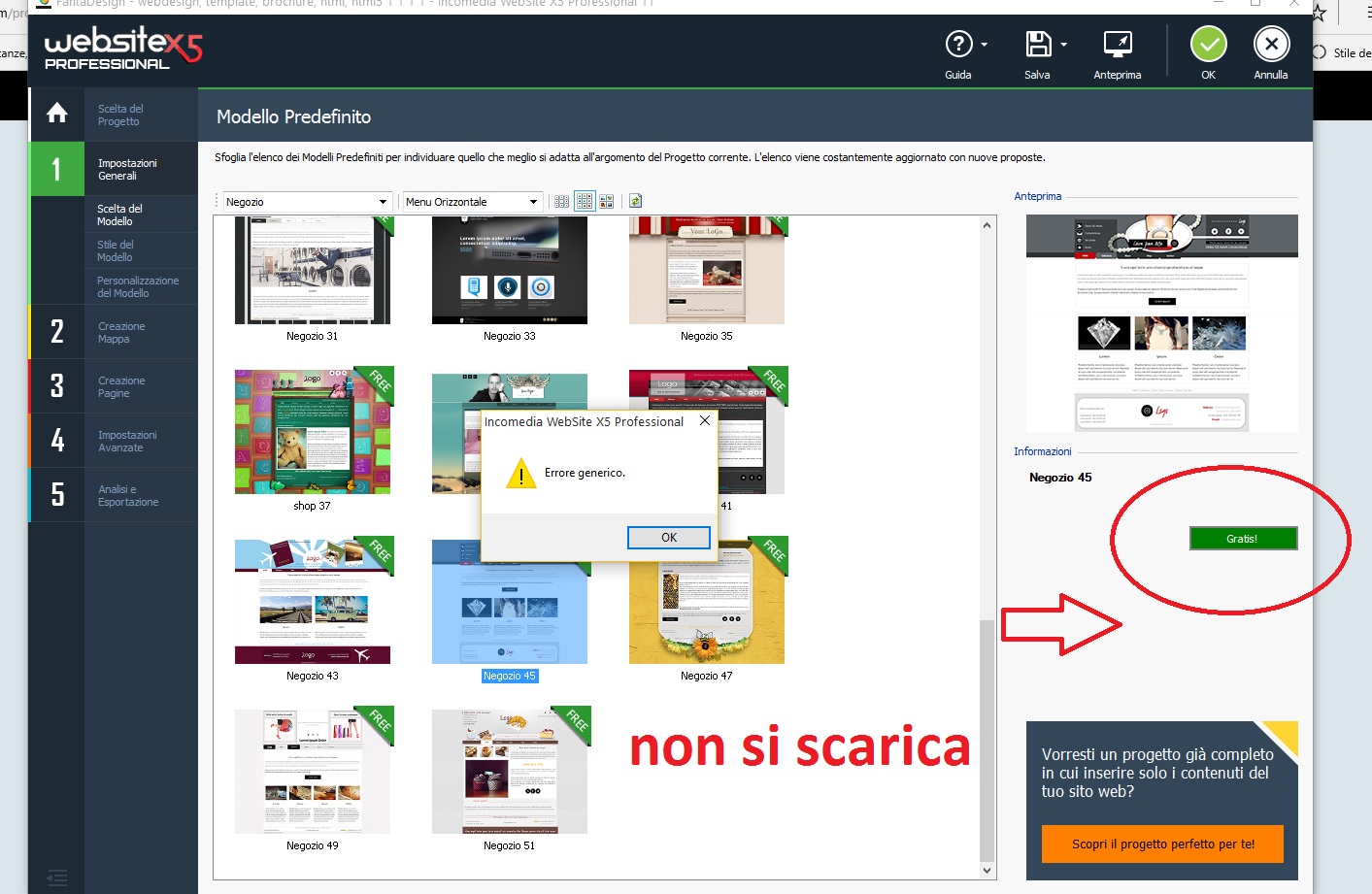Click the template list scroll up arrow
1372x894 pixels.
click(x=987, y=225)
